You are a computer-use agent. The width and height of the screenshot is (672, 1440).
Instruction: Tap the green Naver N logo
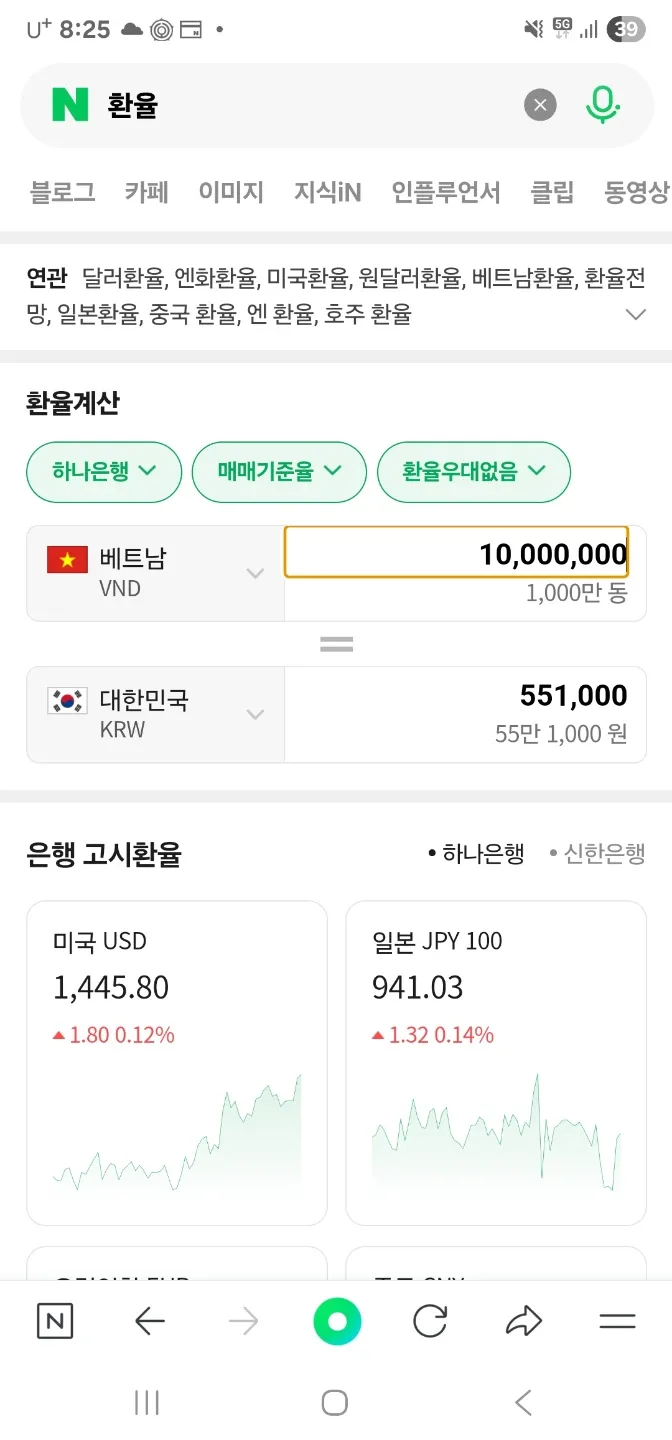[x=71, y=105]
